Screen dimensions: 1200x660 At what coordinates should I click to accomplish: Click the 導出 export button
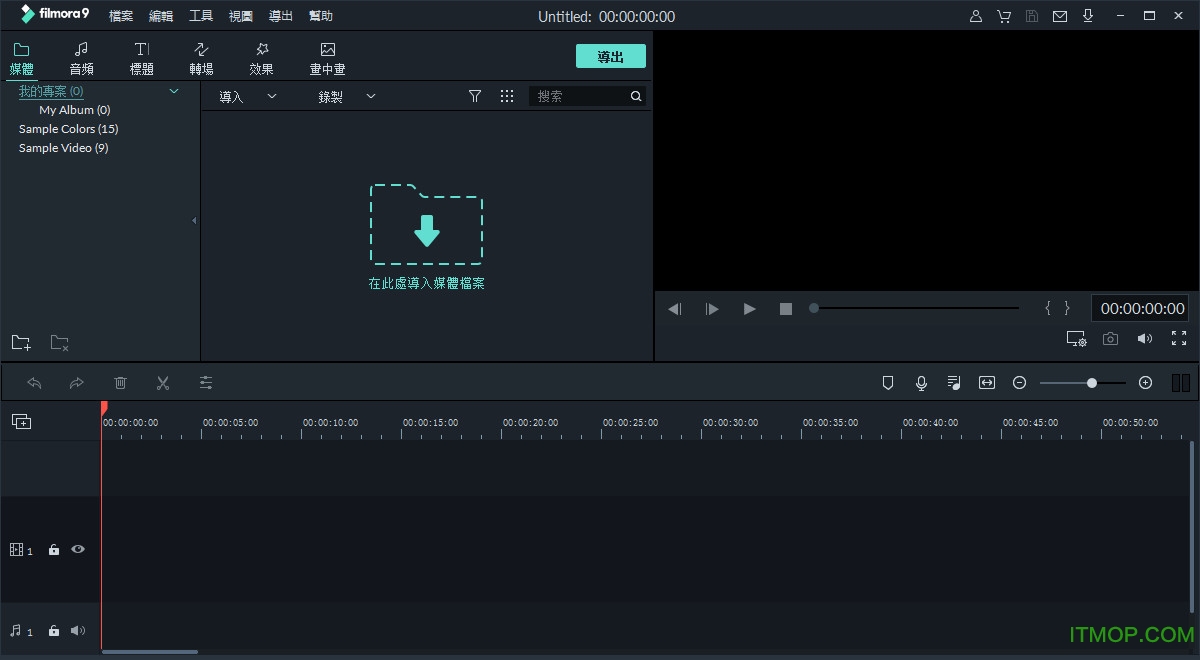[610, 57]
